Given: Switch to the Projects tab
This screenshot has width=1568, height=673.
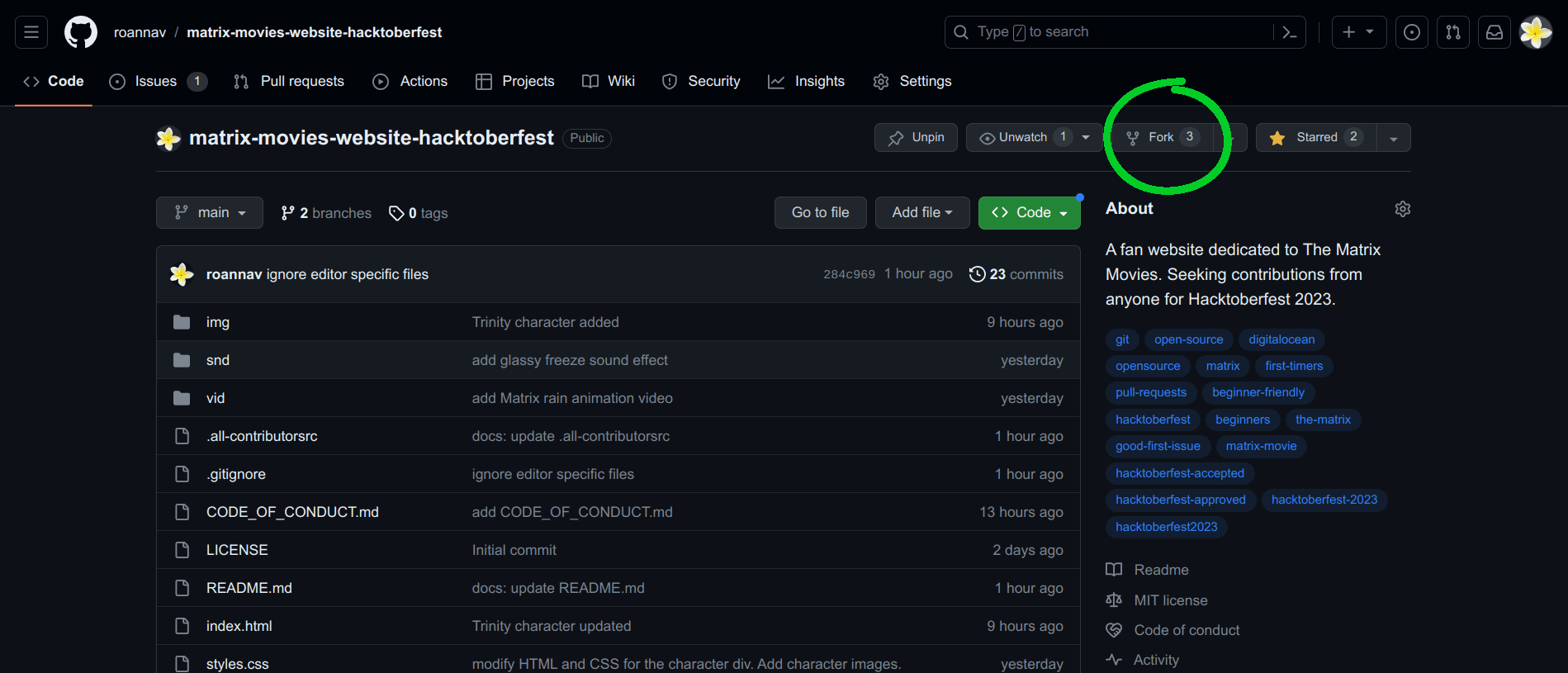Looking at the screenshot, I should (515, 81).
